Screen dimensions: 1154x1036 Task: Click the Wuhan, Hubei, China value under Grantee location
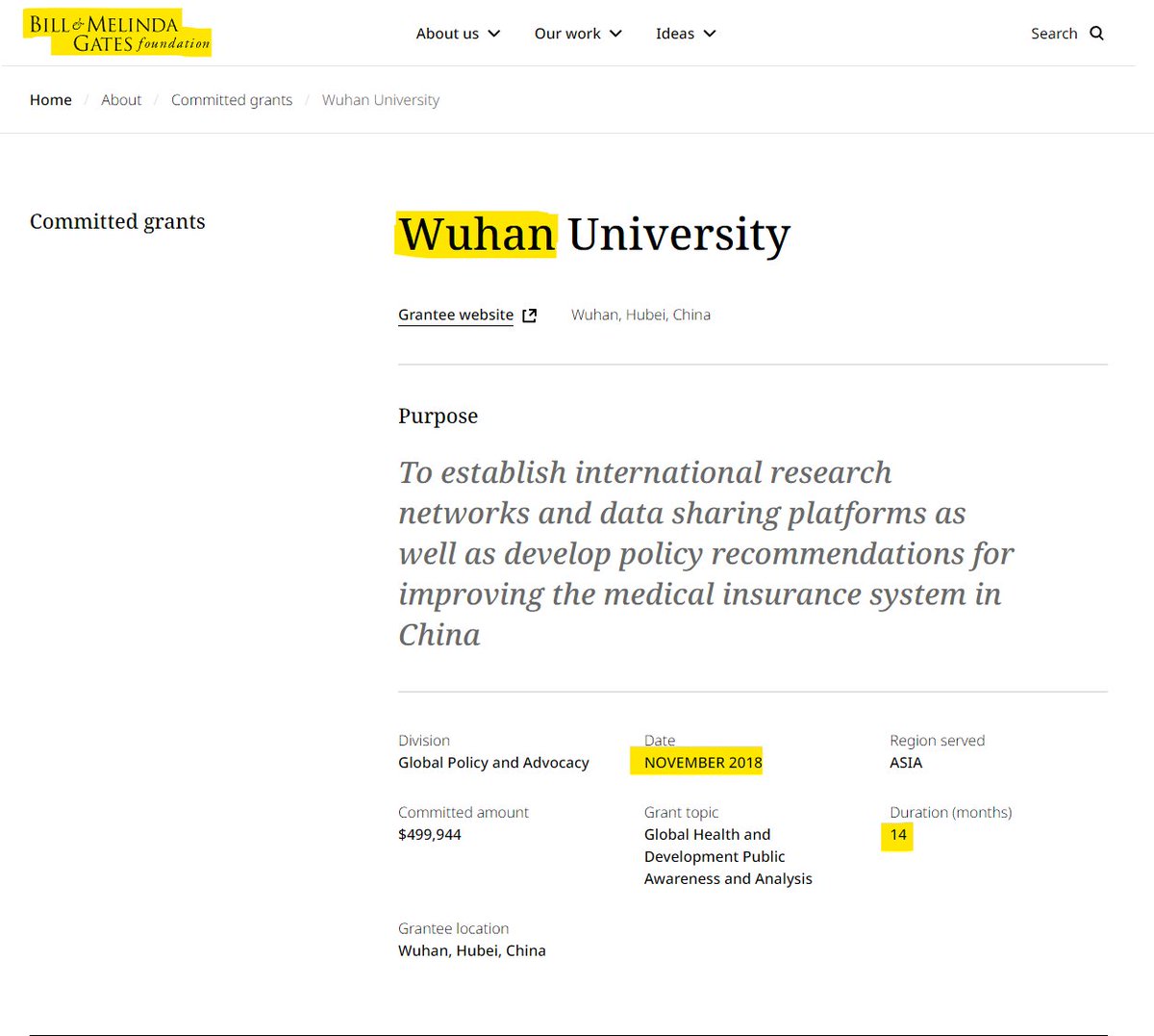[472, 950]
